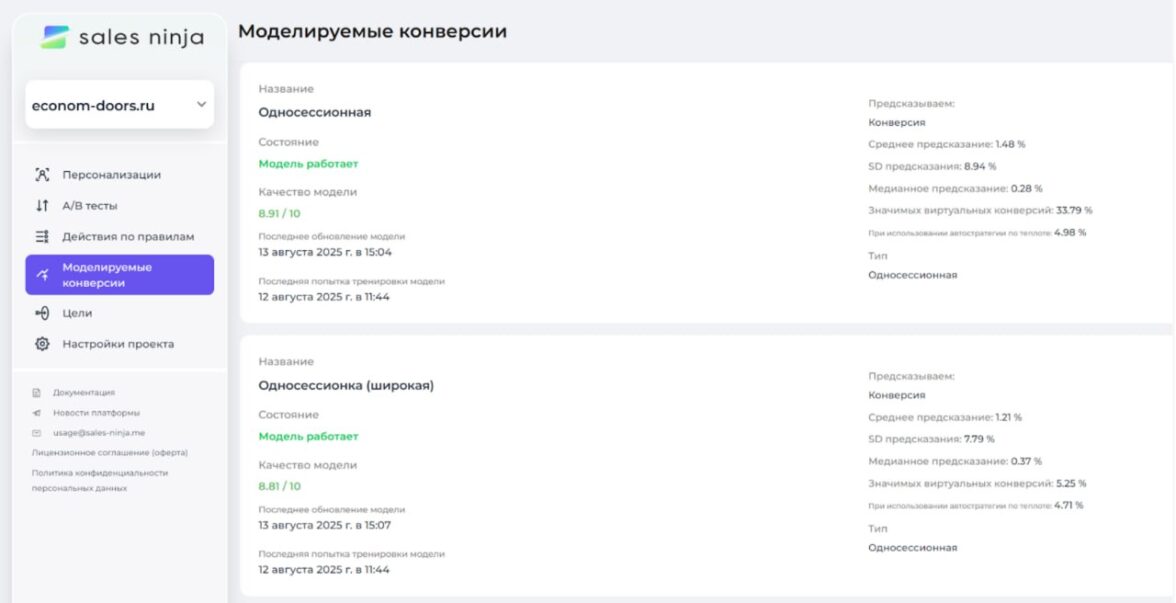Click the Персонализации sidebar icon

(x=42, y=175)
